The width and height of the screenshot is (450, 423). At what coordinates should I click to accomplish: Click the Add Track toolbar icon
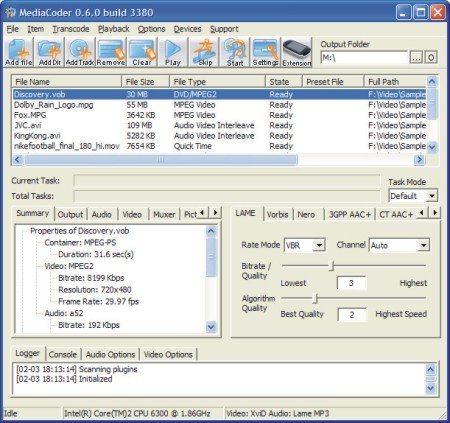80,52
